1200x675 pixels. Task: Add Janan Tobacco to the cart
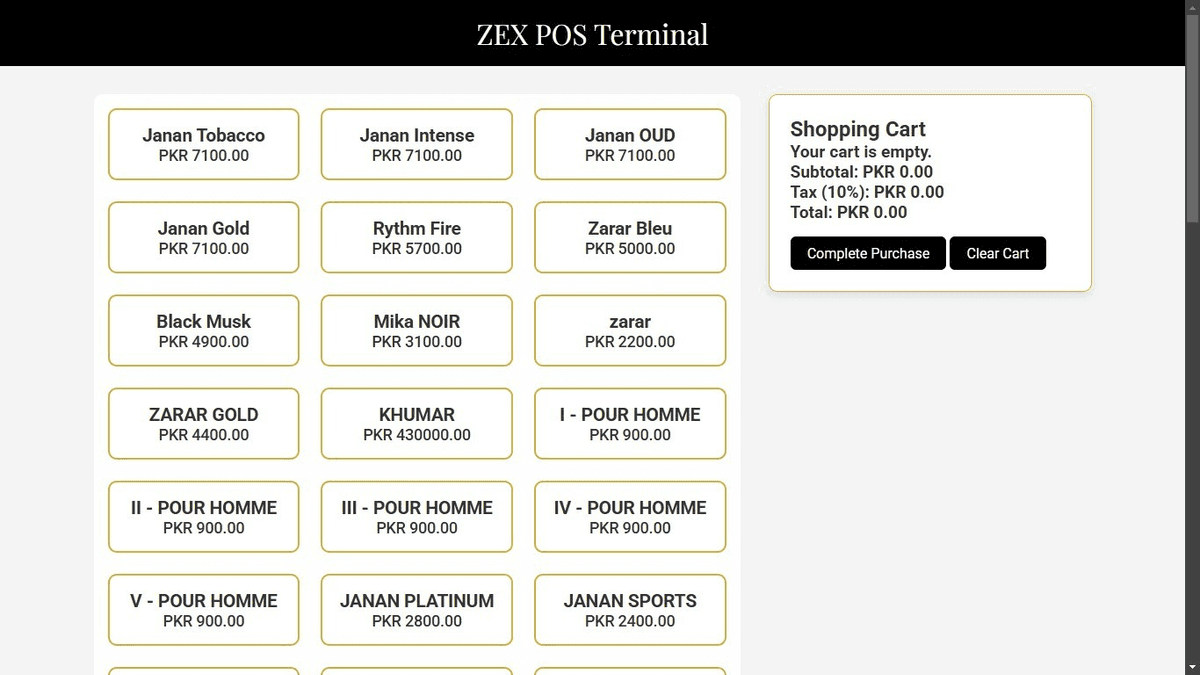(x=203, y=144)
